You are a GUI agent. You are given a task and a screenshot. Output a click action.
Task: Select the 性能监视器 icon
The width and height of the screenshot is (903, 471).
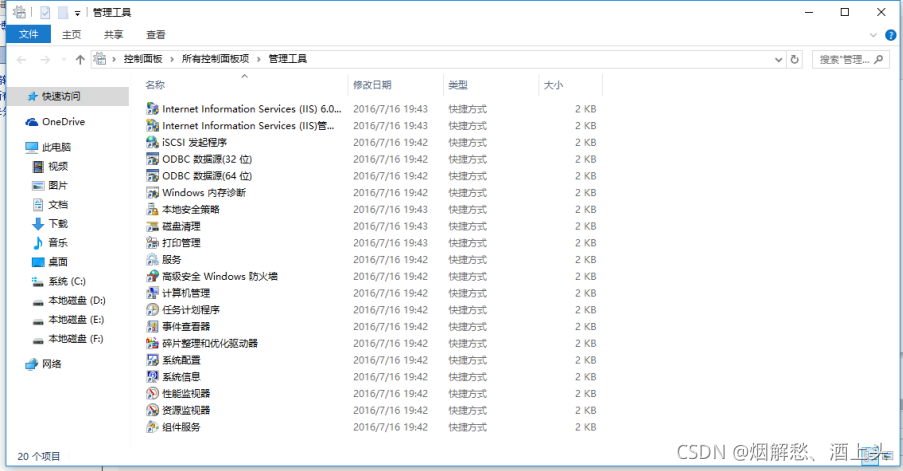click(153, 393)
